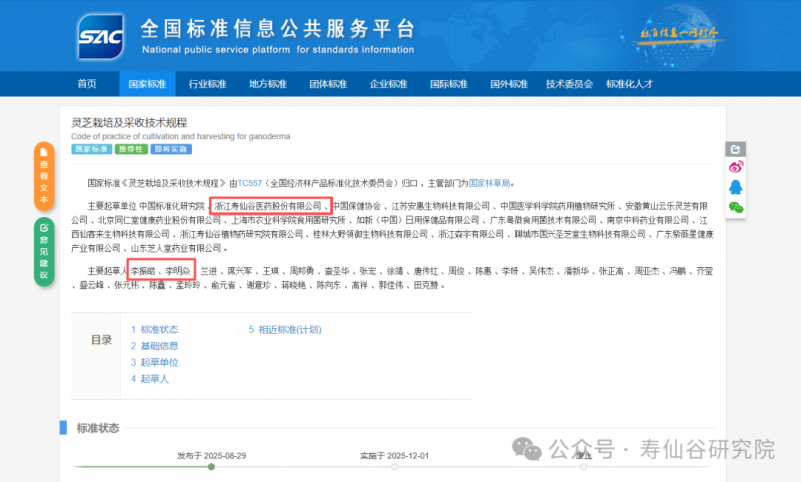Select the 国家标准 navigation tab
801x482 pixels.
click(x=147, y=84)
